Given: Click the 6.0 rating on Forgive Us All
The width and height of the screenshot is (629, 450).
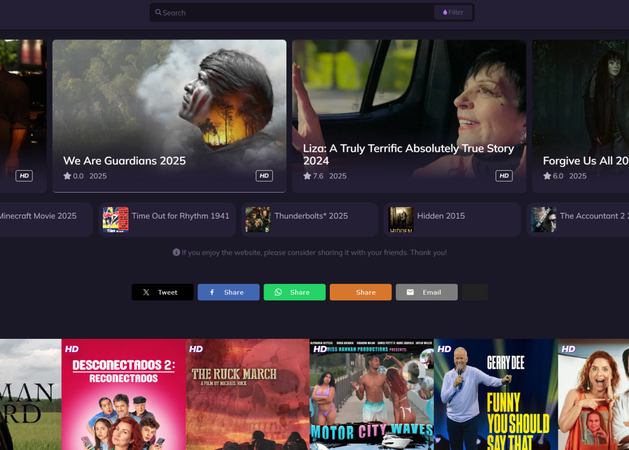Looking at the screenshot, I should pyautogui.click(x=558, y=176).
